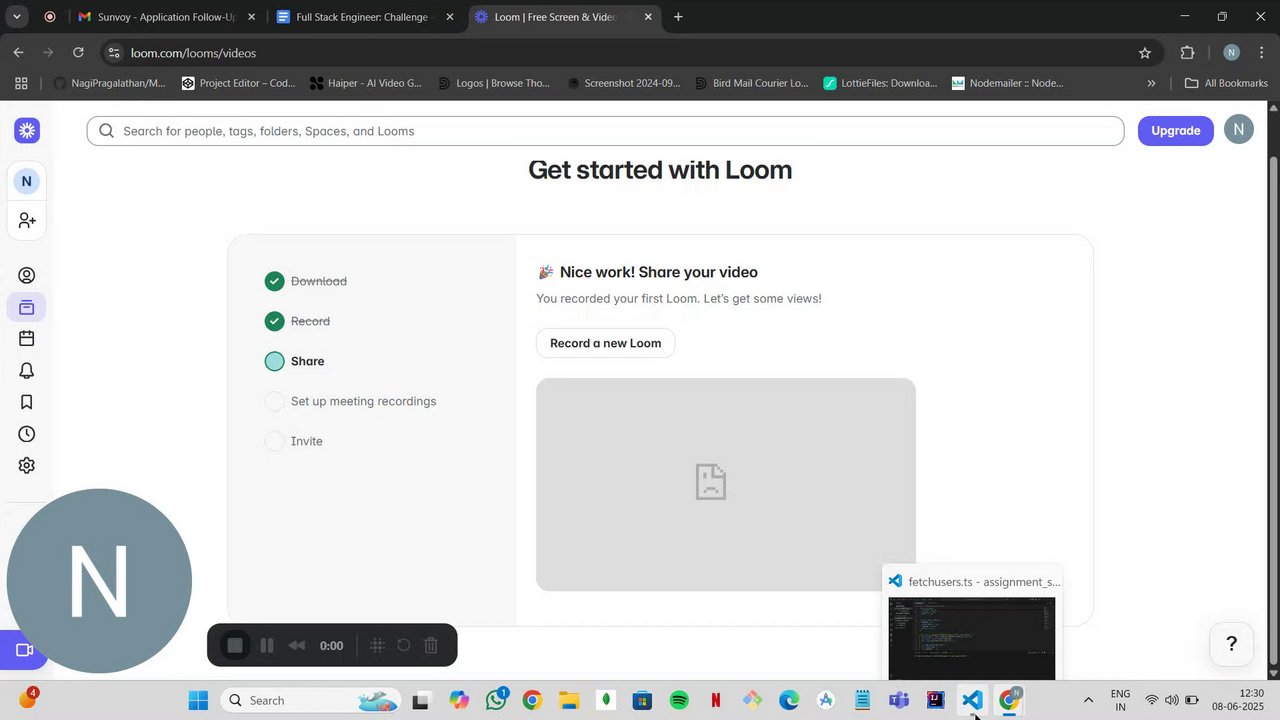Screen dimensions: 1280x720
Task: Open the settings gear in Loom sidebar
Action: (x=27, y=465)
